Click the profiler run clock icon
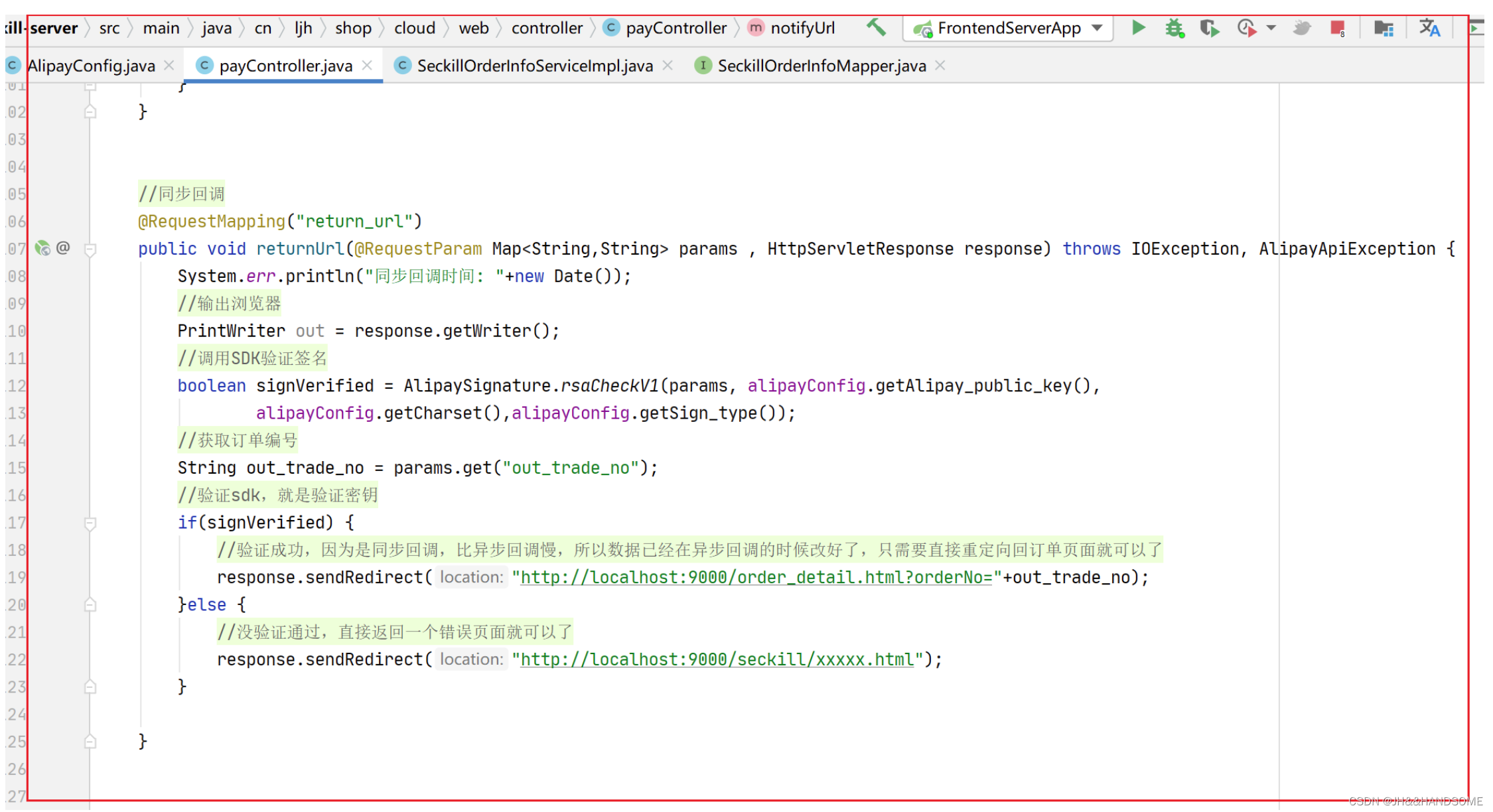1493x812 pixels. (x=1246, y=29)
